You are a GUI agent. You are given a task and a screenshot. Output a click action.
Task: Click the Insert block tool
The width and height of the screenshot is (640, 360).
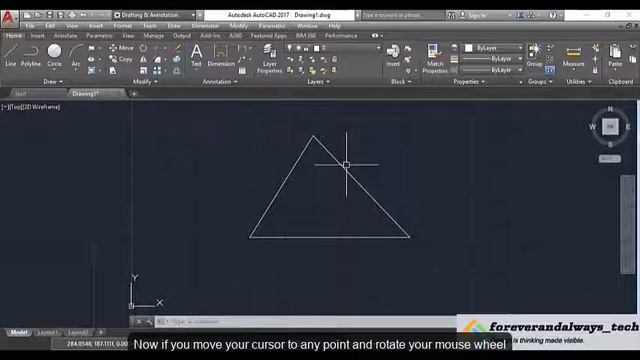[393, 55]
